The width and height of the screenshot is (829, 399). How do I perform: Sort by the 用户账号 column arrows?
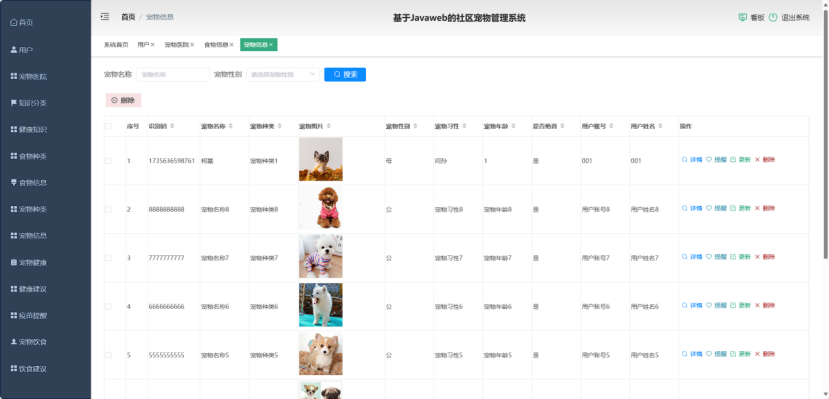tap(611, 126)
